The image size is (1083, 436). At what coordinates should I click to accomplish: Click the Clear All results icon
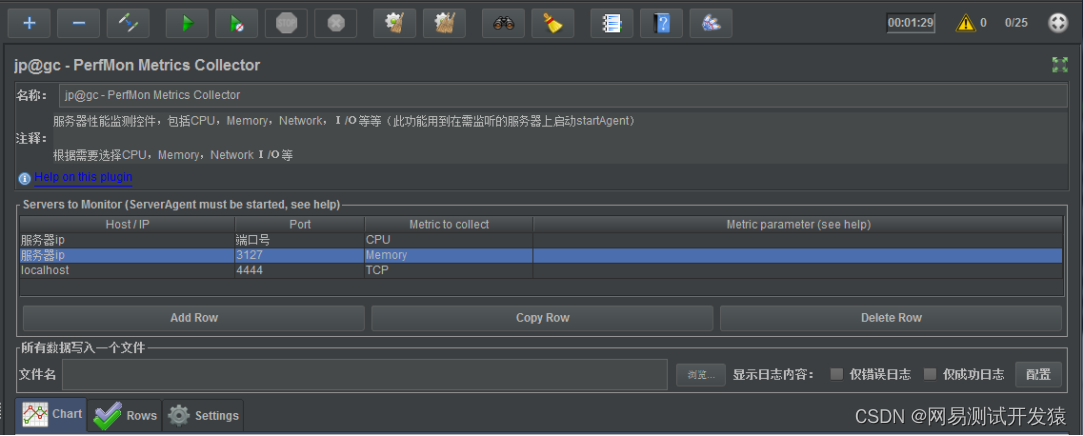pyautogui.click(x=445, y=23)
